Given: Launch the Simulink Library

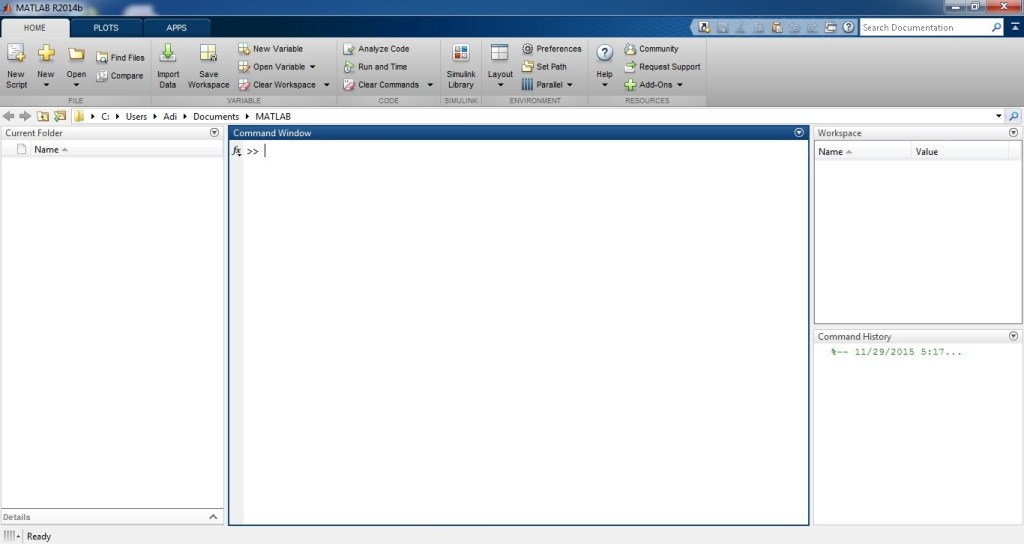Looking at the screenshot, I should tap(461, 55).
